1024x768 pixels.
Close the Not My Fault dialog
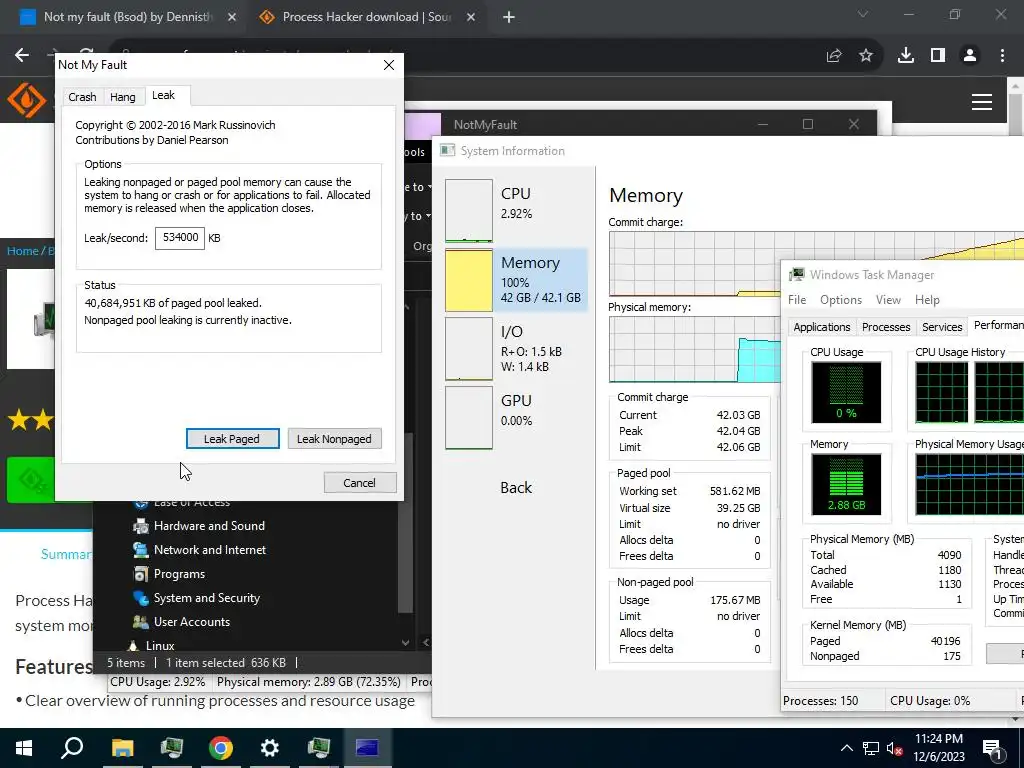coord(389,65)
